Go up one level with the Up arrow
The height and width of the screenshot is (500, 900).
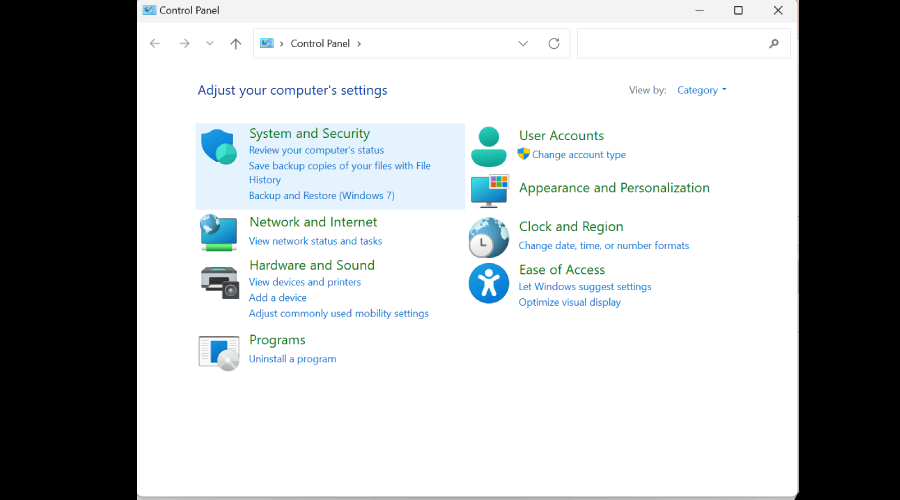[235, 44]
